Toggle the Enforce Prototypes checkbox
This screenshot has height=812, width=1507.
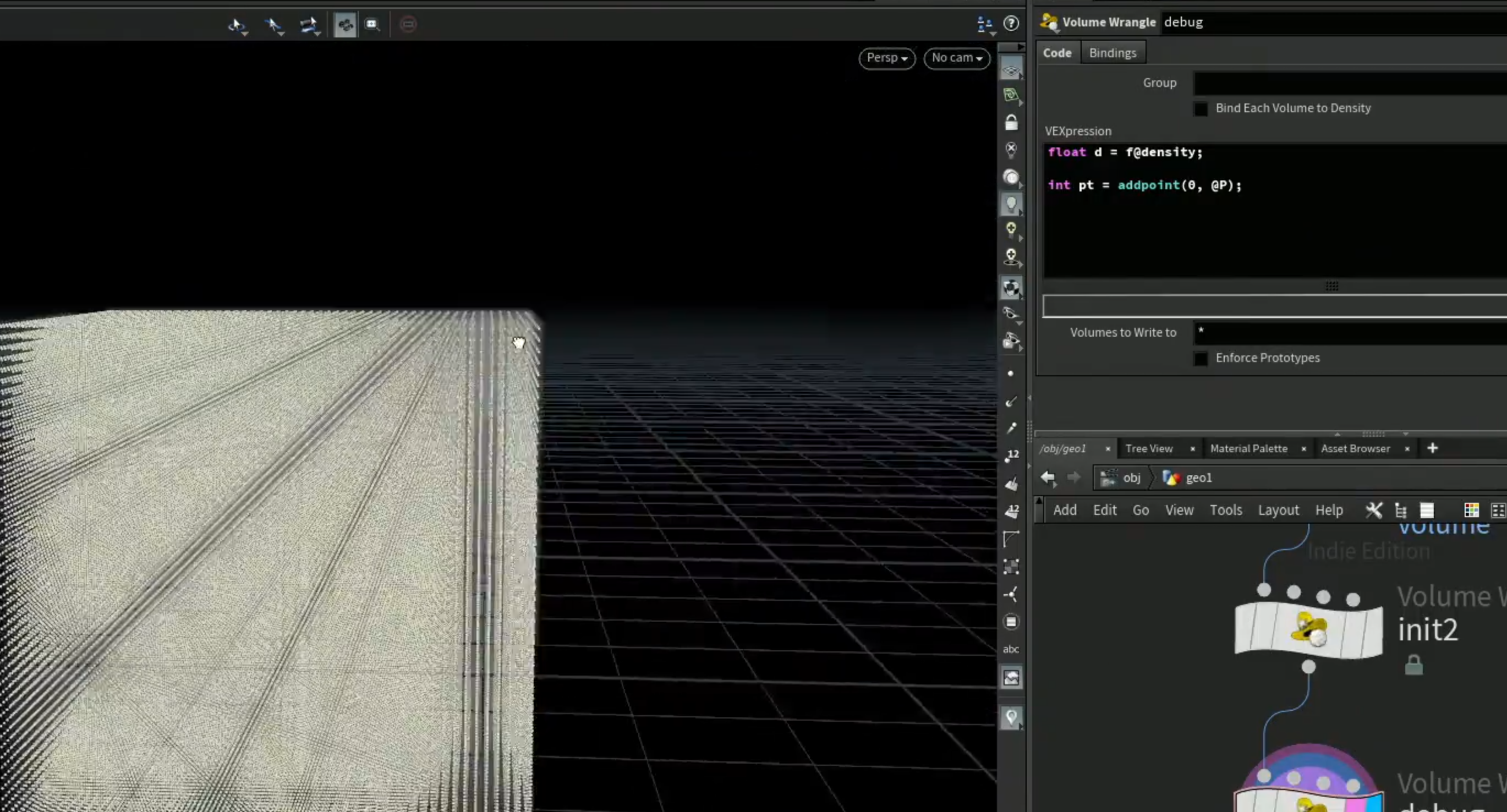1201,359
